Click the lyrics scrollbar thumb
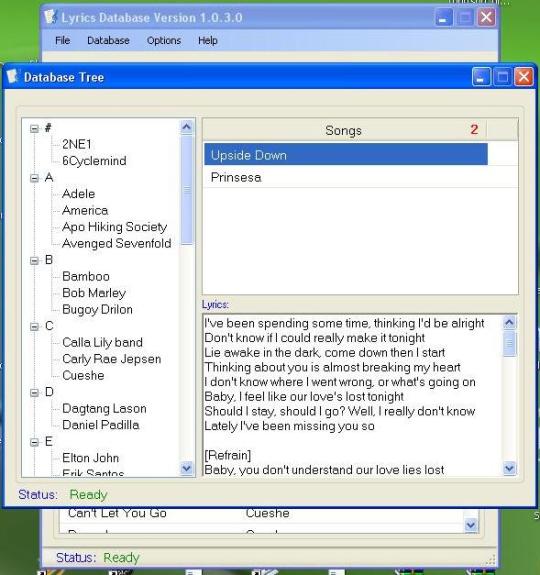Screen dimensions: 540x575 click(509, 343)
